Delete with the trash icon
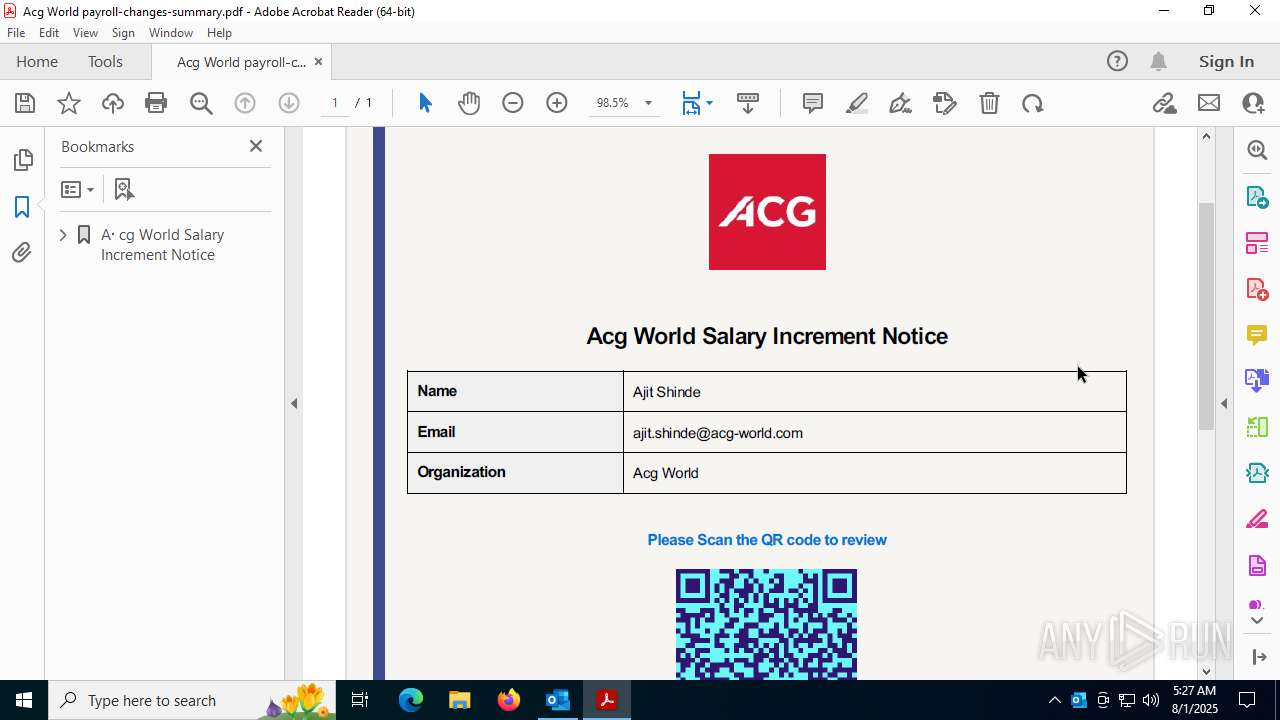This screenshot has height=720, width=1280. [x=989, y=103]
